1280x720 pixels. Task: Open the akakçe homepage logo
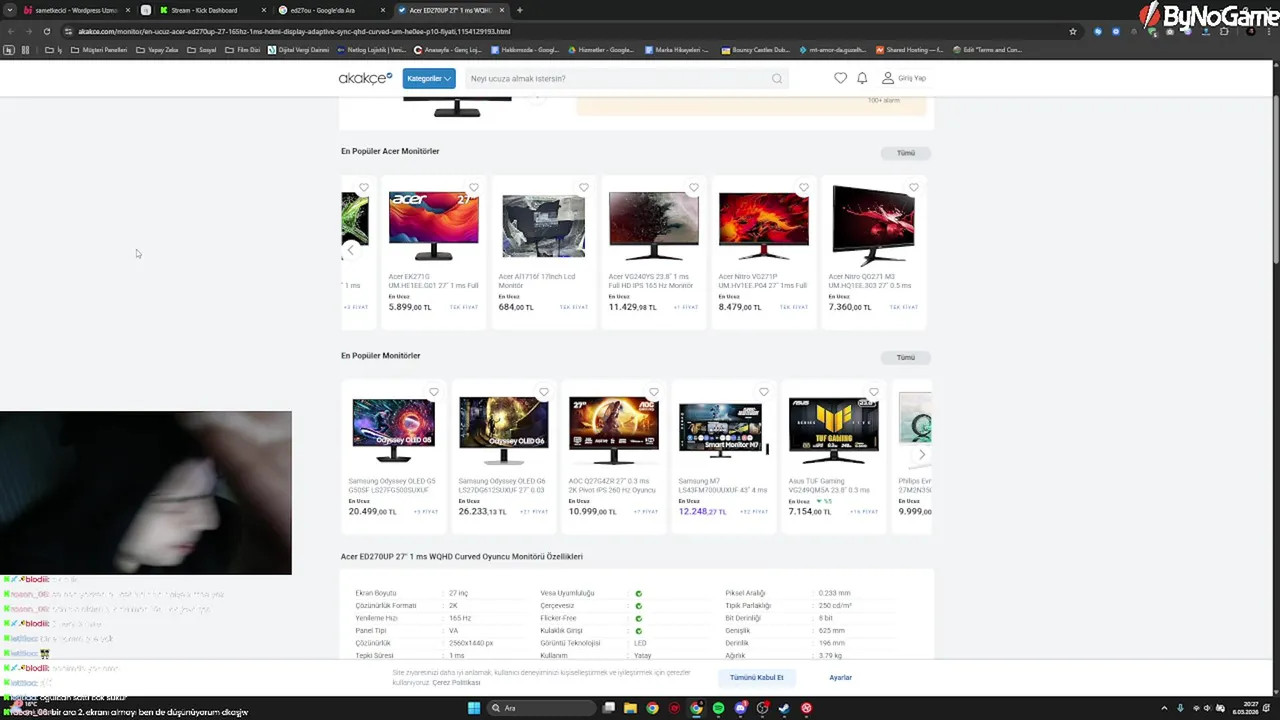point(365,78)
